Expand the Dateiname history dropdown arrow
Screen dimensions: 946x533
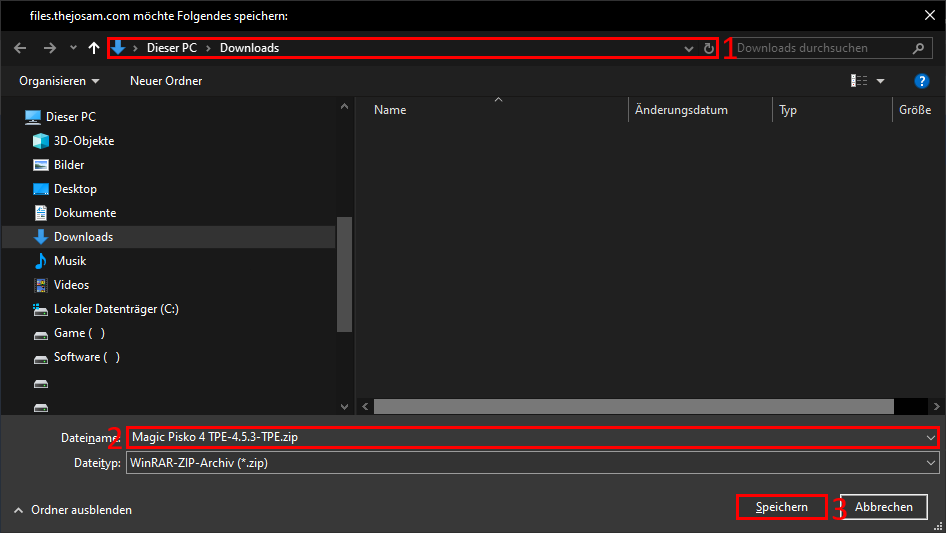click(931, 438)
